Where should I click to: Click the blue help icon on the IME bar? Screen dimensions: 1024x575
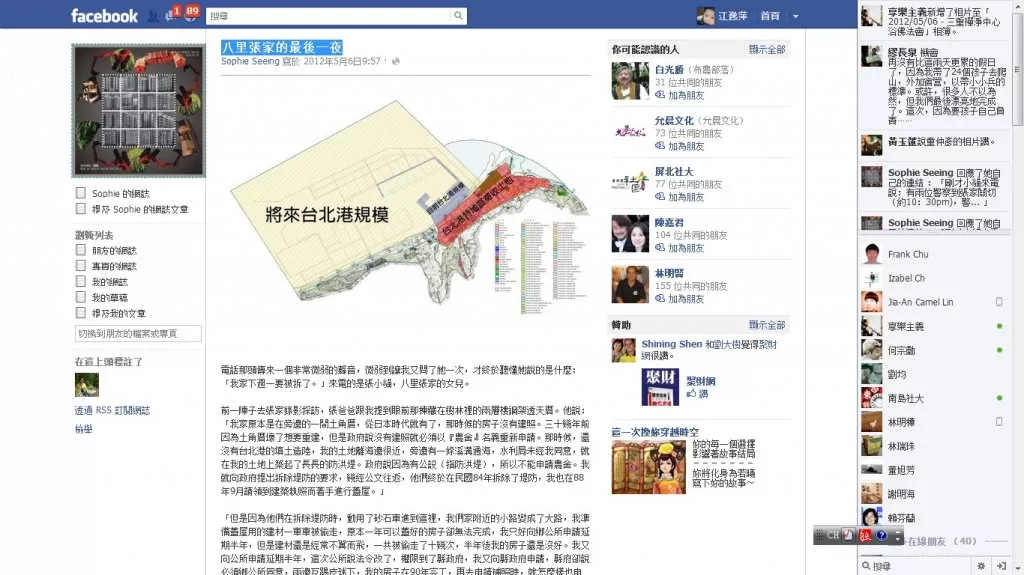click(881, 535)
